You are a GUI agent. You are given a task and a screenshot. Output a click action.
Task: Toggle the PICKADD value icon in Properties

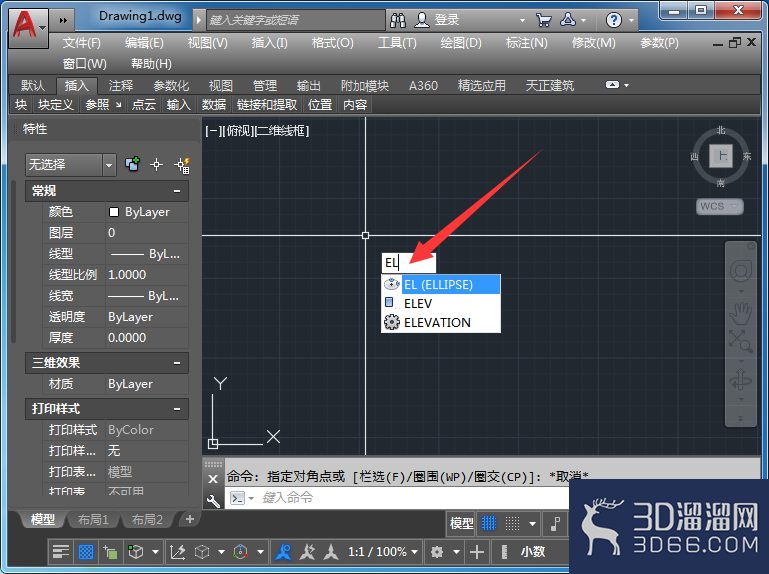click(x=132, y=164)
